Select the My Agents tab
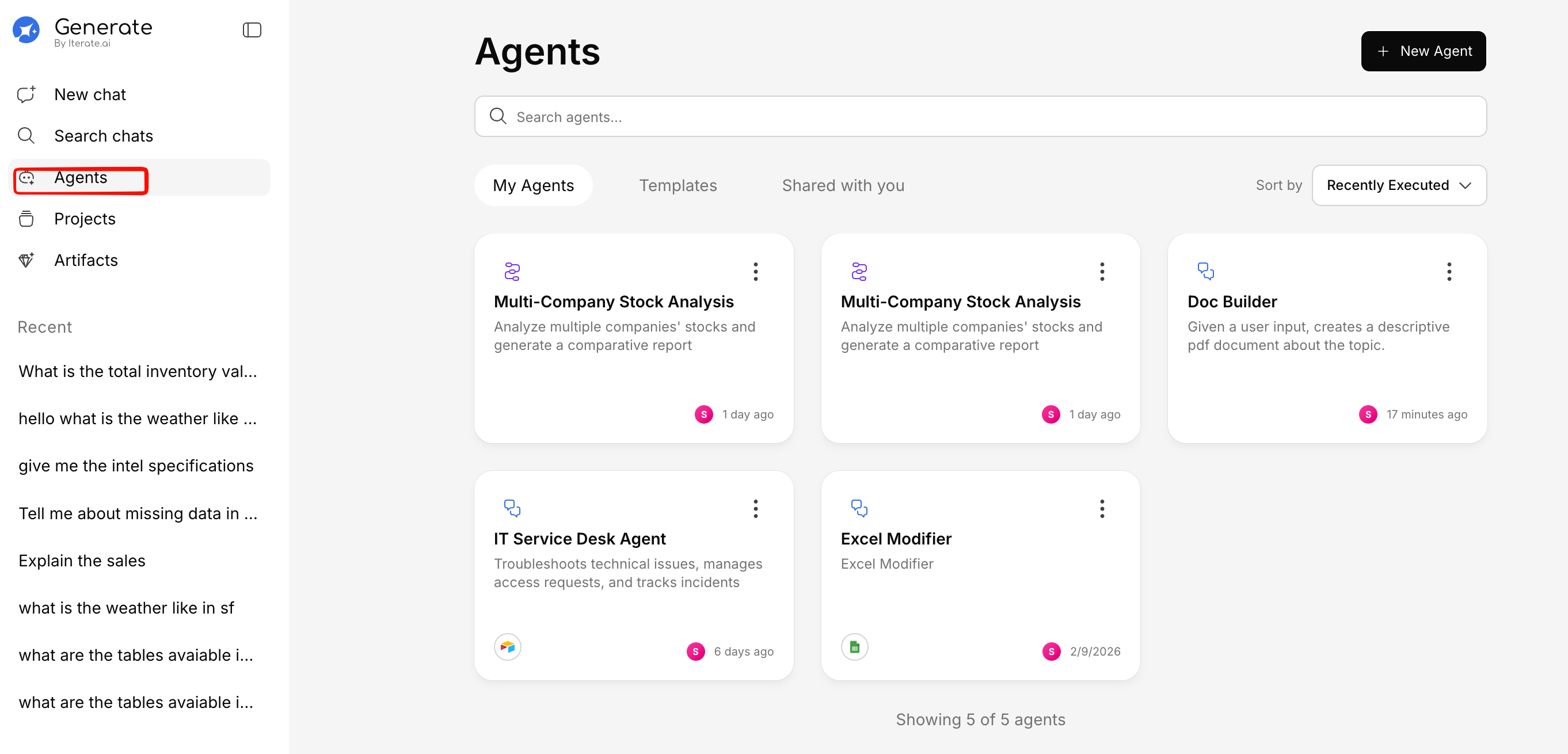This screenshot has width=1568, height=754. (532, 185)
